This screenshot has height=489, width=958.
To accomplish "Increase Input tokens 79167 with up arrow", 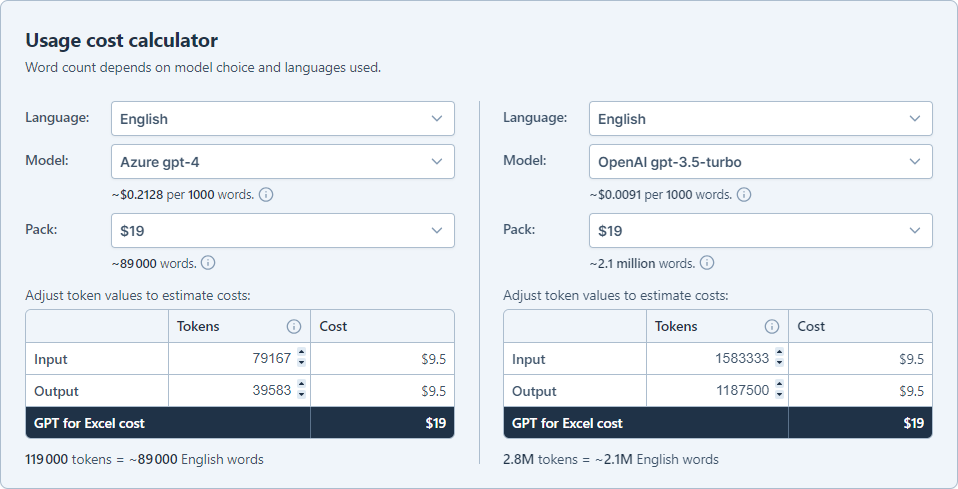I will 301,352.
